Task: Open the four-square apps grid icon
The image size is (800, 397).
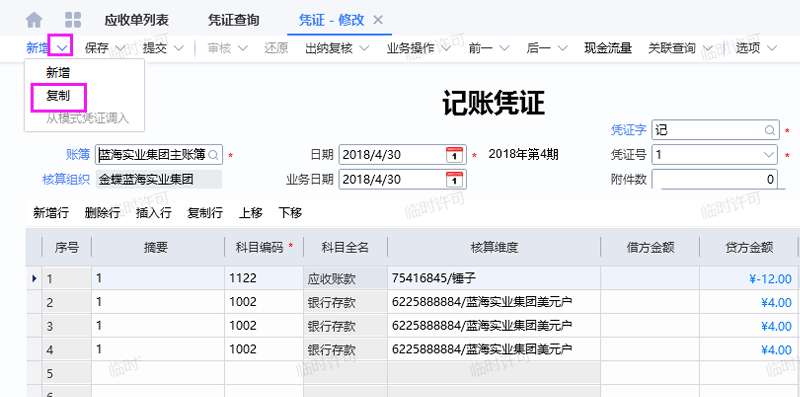Action: pyautogui.click(x=73, y=20)
